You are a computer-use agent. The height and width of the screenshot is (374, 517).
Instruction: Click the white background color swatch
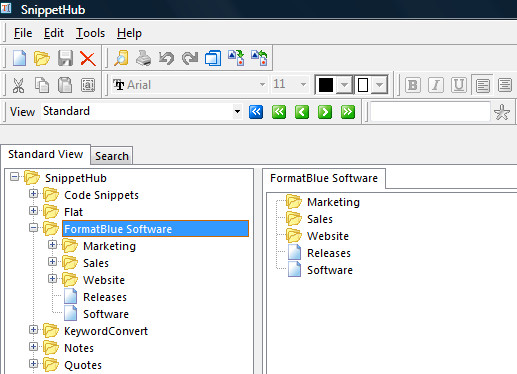363,85
